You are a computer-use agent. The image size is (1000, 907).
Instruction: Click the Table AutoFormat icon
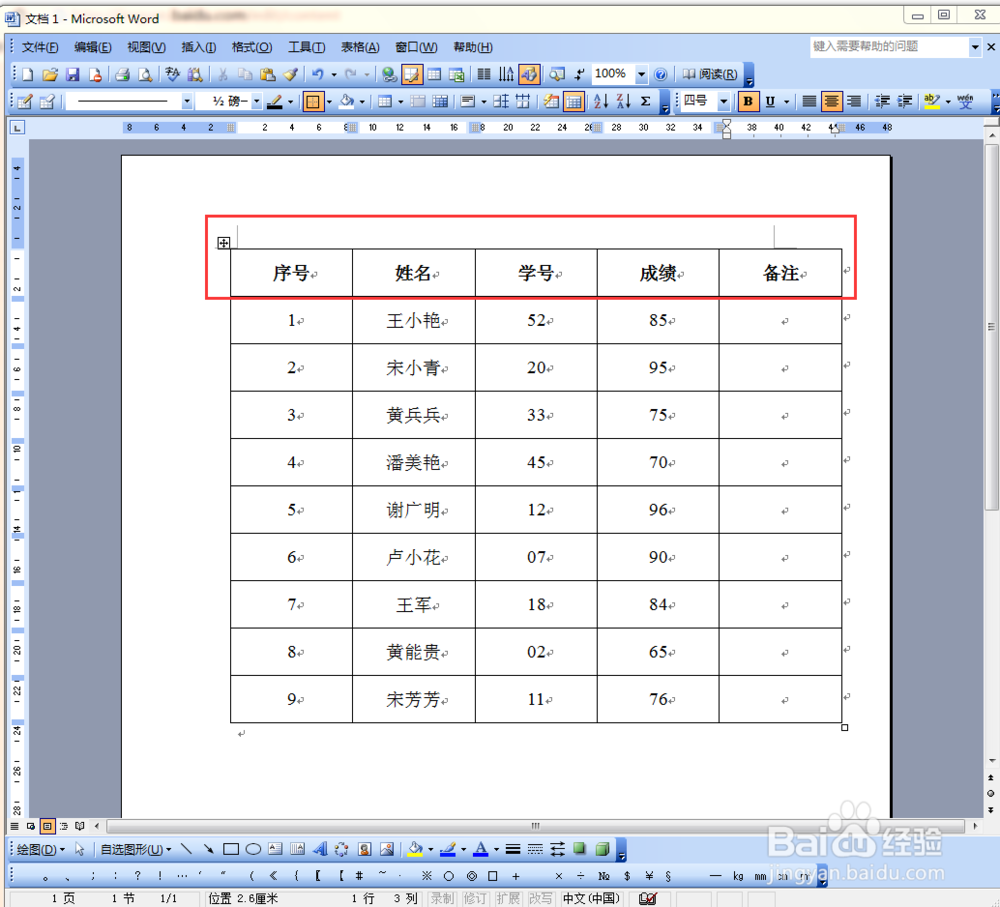(550, 100)
